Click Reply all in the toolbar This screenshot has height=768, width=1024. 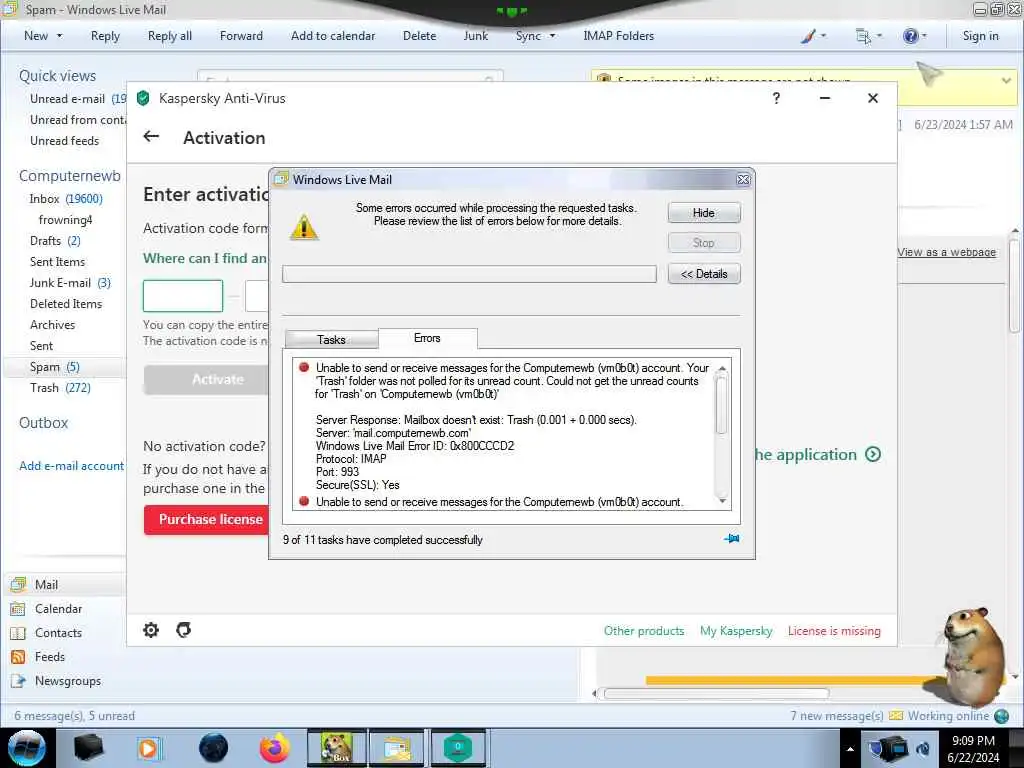click(170, 36)
